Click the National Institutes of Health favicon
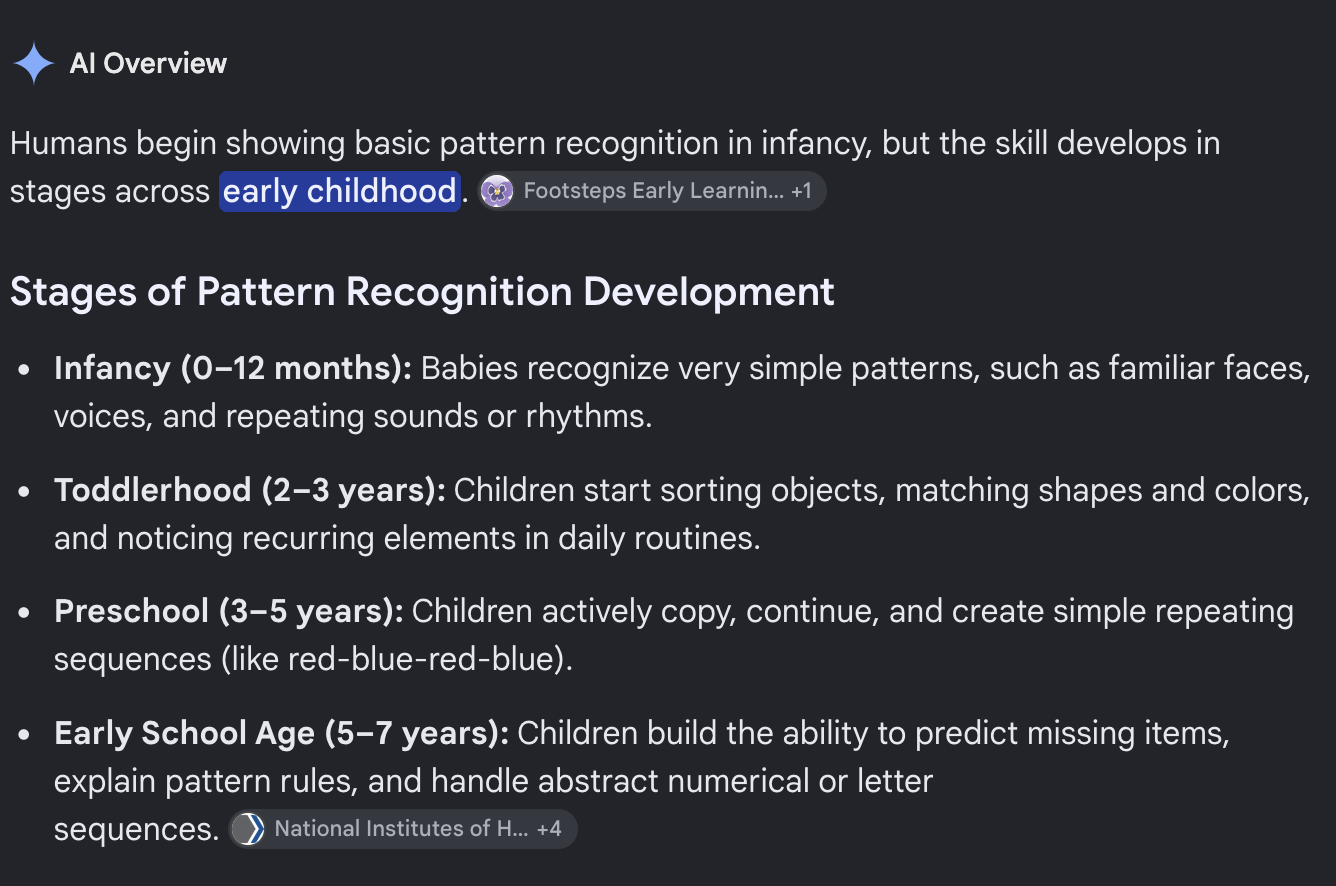The height and width of the screenshot is (886, 1336). pyautogui.click(x=248, y=829)
